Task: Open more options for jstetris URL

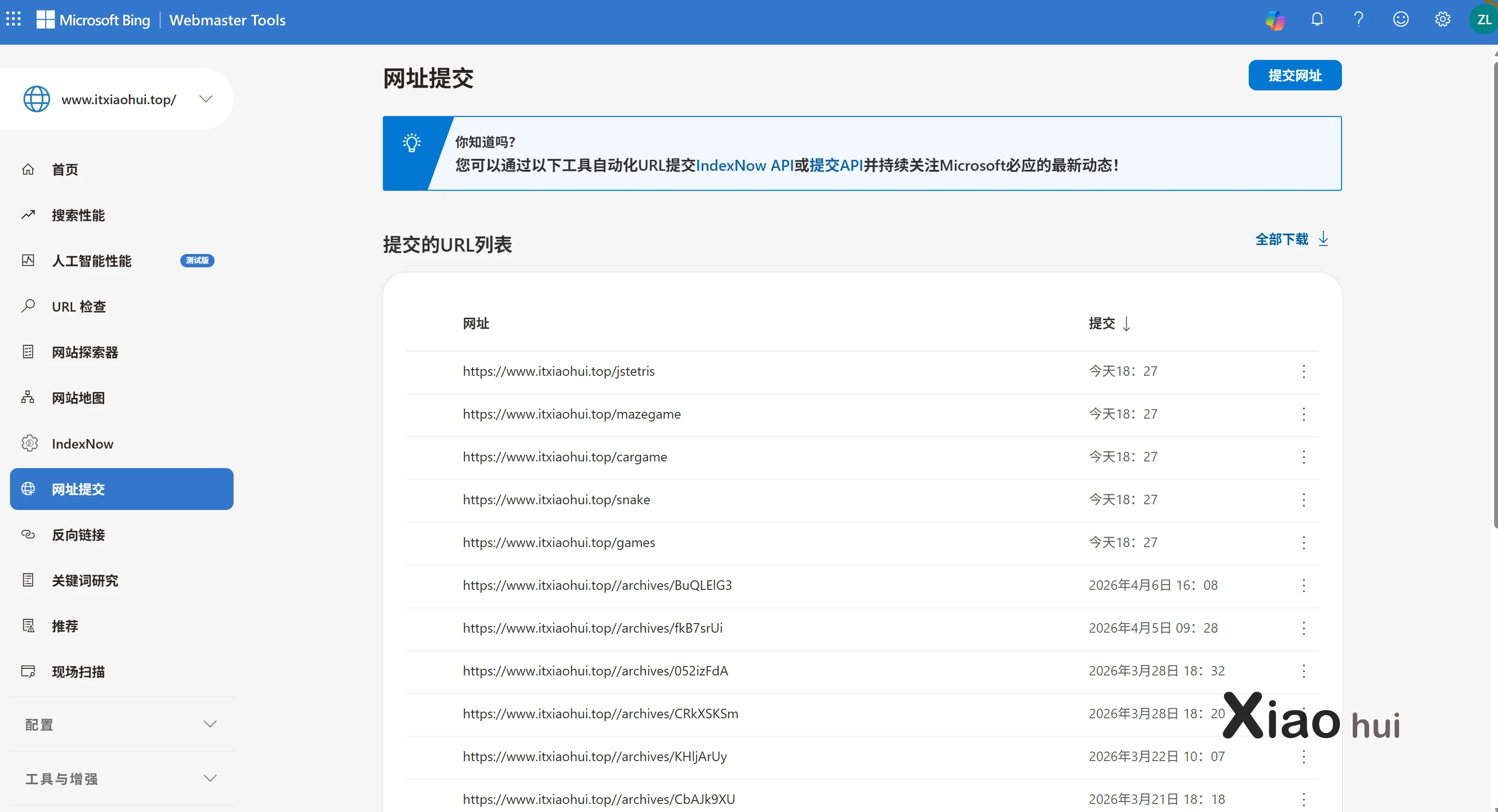Action: tap(1304, 371)
